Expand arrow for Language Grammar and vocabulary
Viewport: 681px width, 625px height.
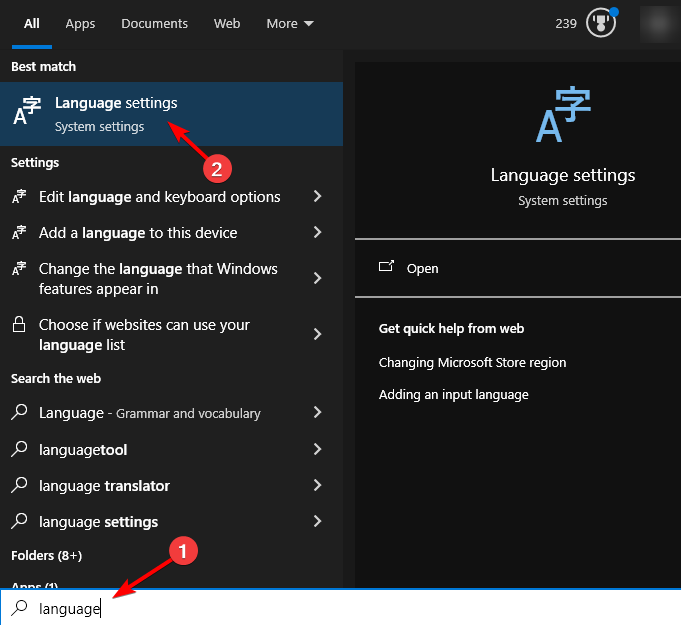[317, 412]
